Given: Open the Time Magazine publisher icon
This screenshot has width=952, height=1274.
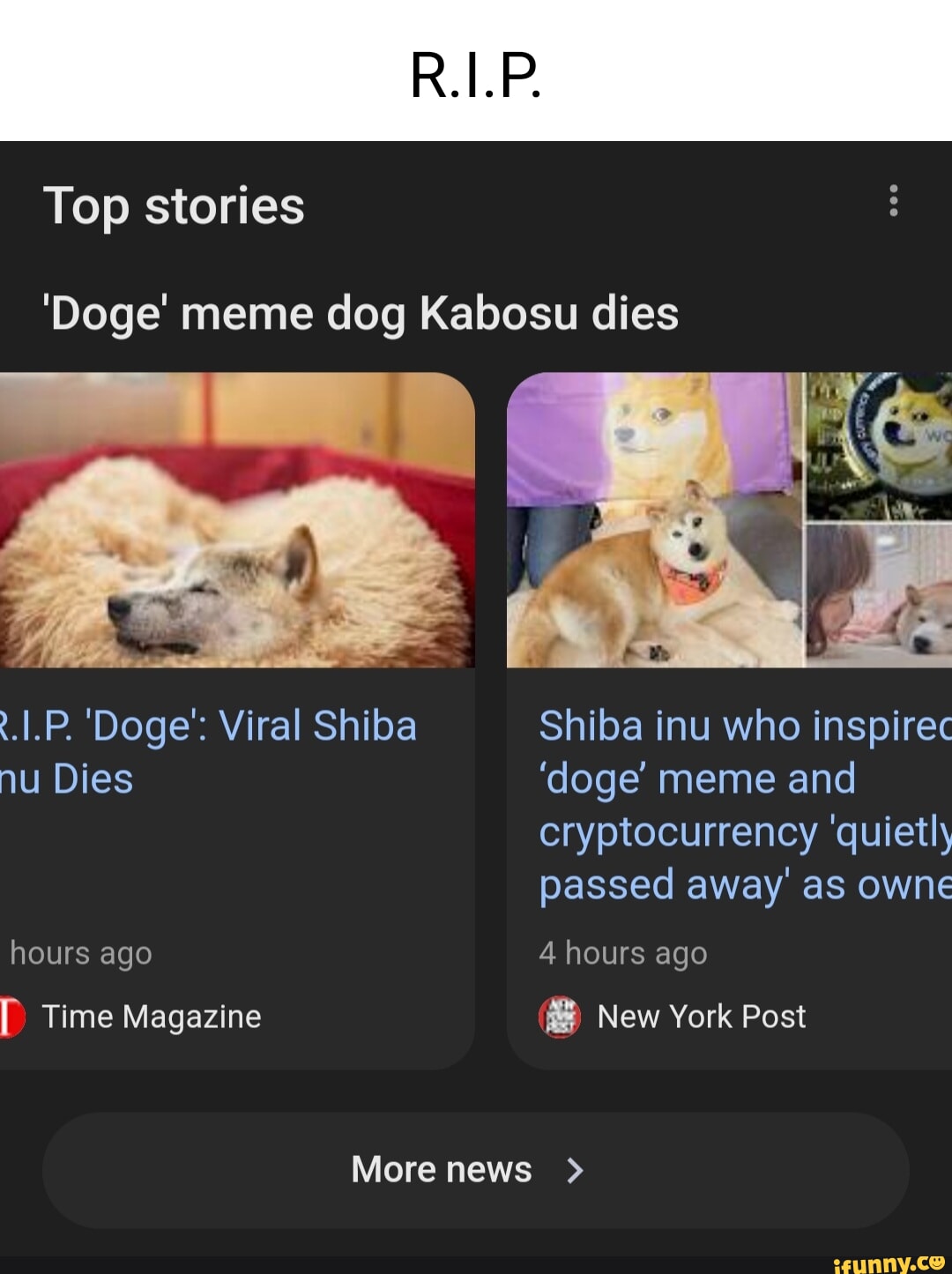Looking at the screenshot, I should [x=11, y=1016].
